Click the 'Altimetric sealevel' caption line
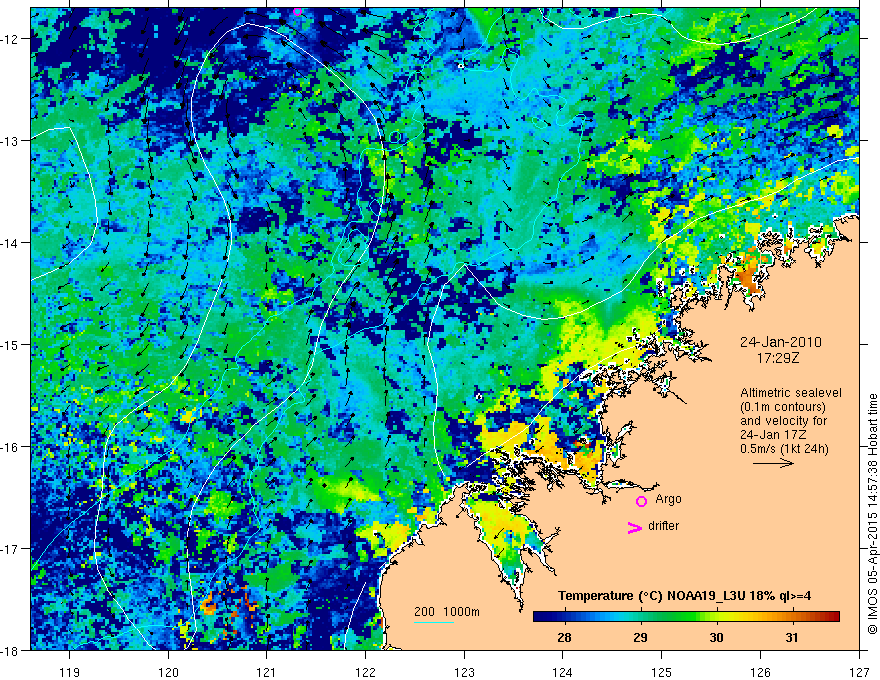This screenshot has width=880, height=680. tap(791, 393)
